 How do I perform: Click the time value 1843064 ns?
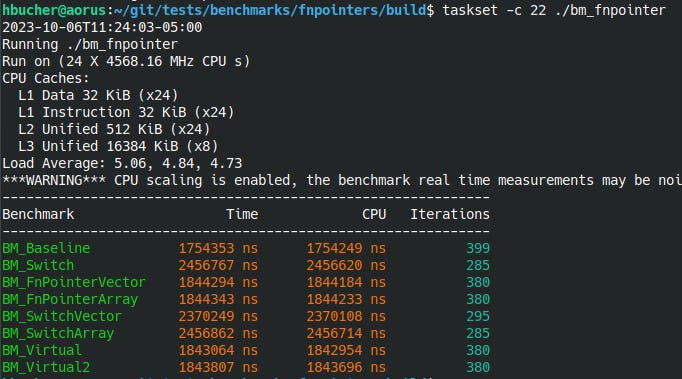pos(218,350)
